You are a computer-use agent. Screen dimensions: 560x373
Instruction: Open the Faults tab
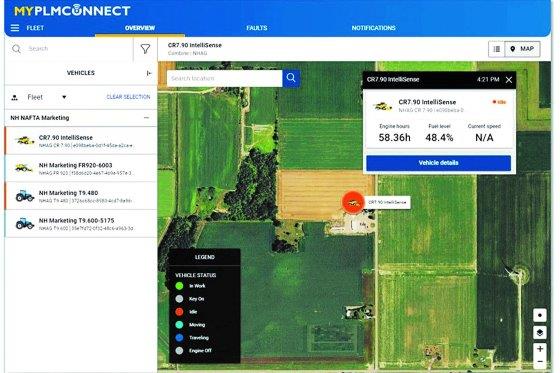257,28
